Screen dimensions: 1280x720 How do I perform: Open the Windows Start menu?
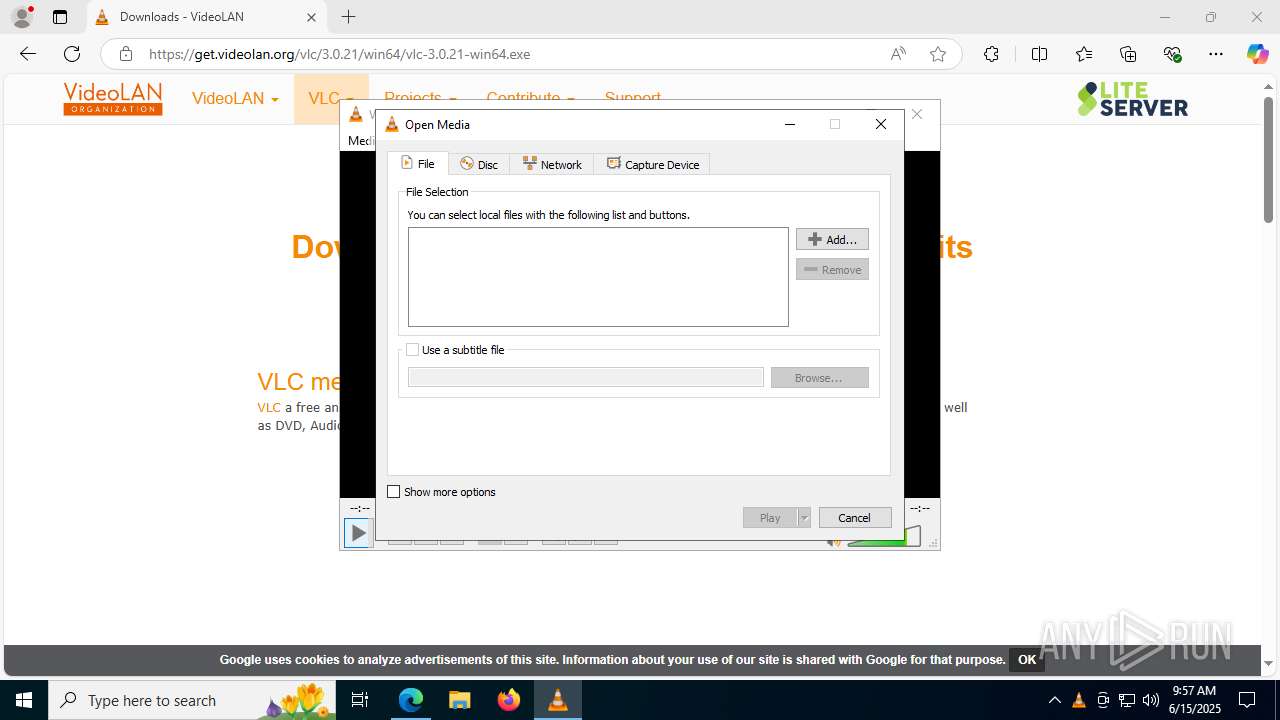coord(24,700)
